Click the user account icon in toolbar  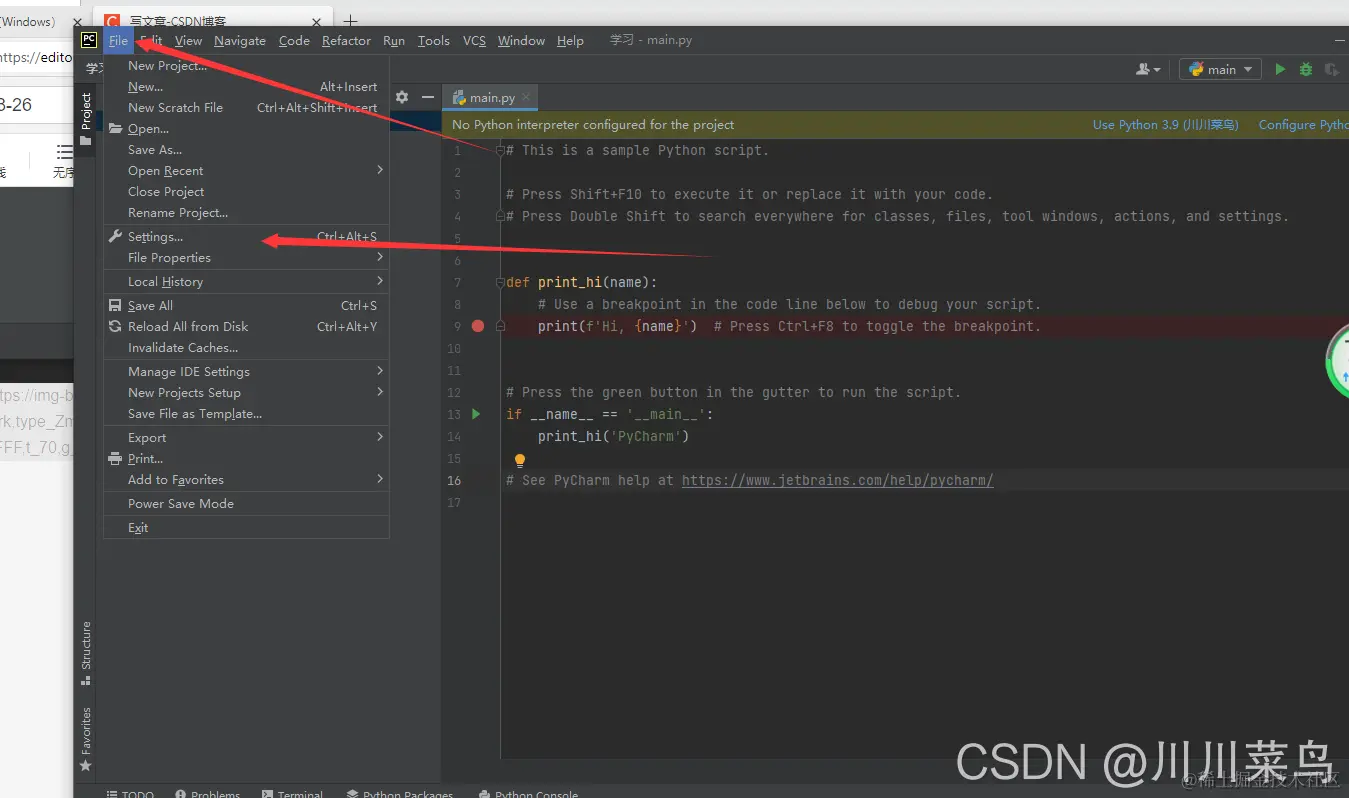pyautogui.click(x=1143, y=69)
